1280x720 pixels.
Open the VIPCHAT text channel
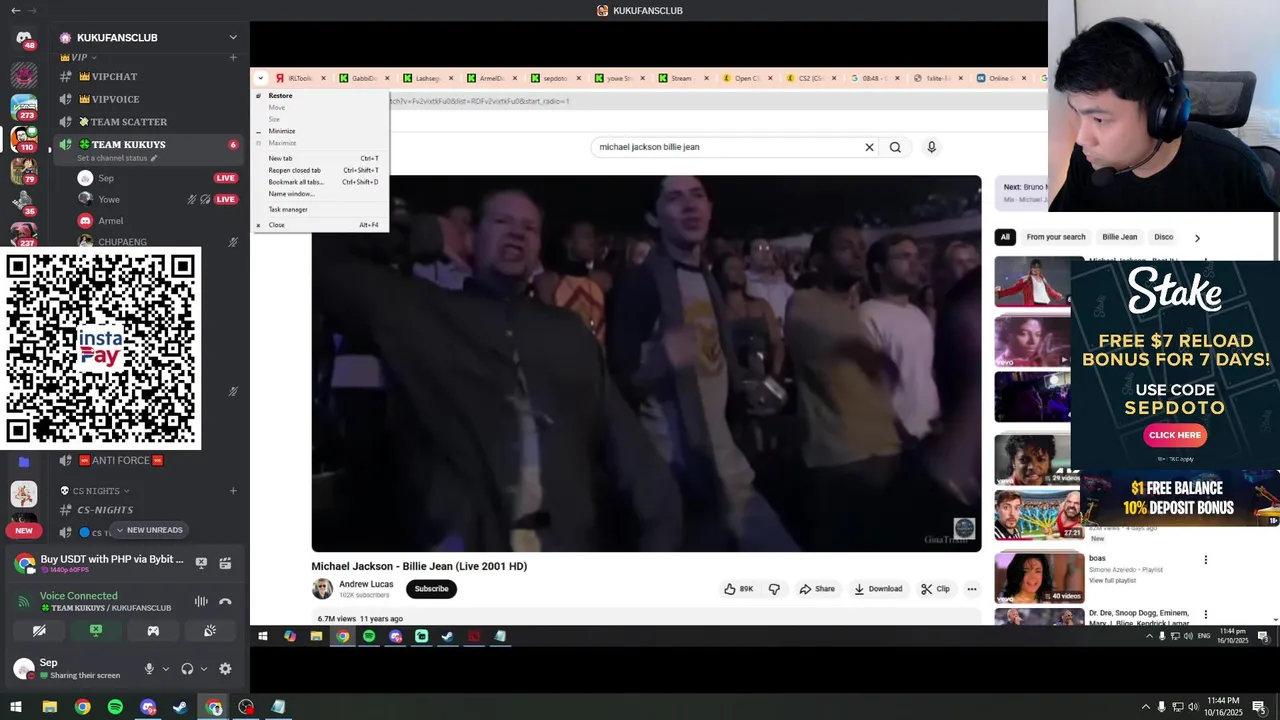(x=150, y=77)
